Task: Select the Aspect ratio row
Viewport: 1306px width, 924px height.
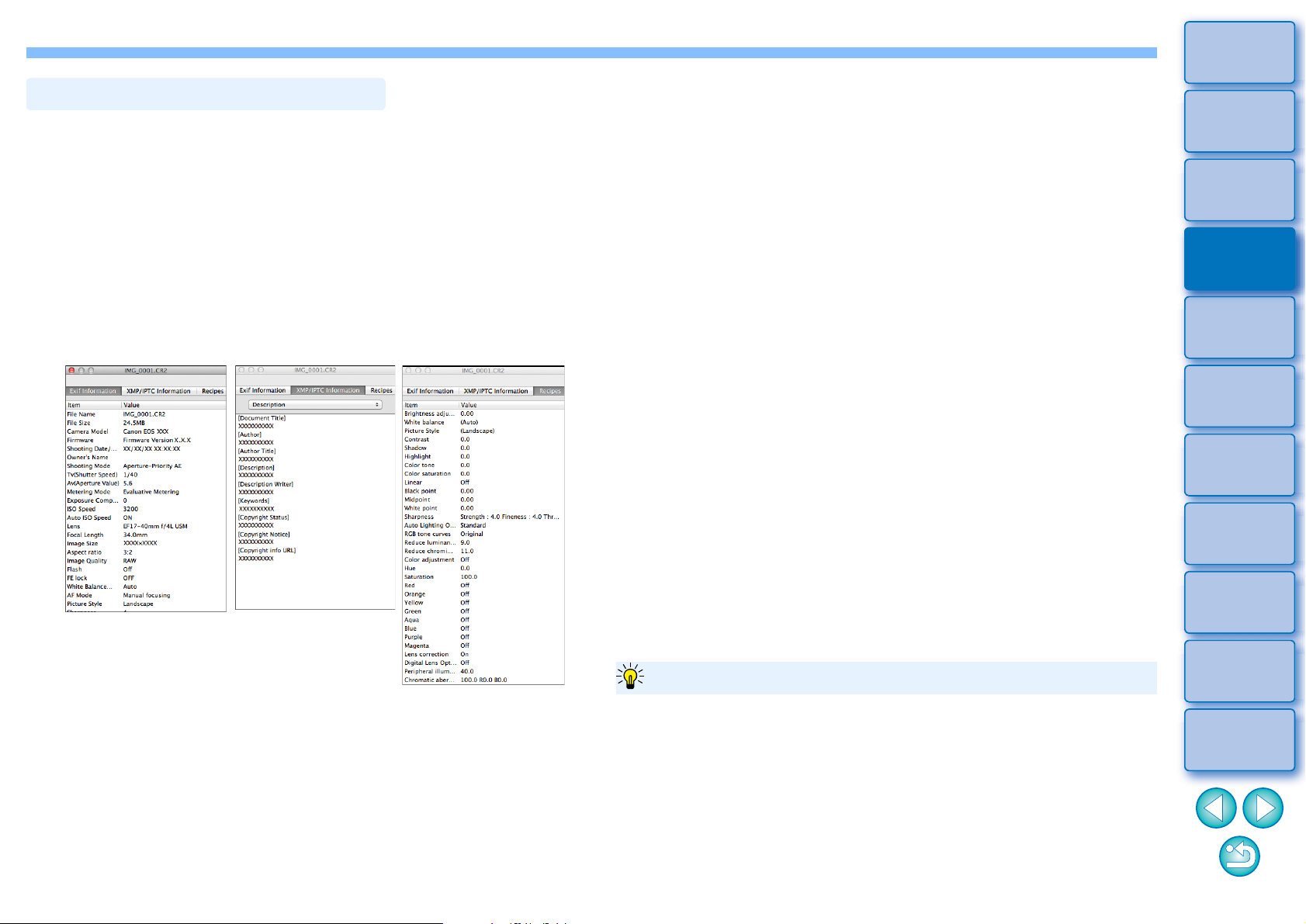Action: 146,552
